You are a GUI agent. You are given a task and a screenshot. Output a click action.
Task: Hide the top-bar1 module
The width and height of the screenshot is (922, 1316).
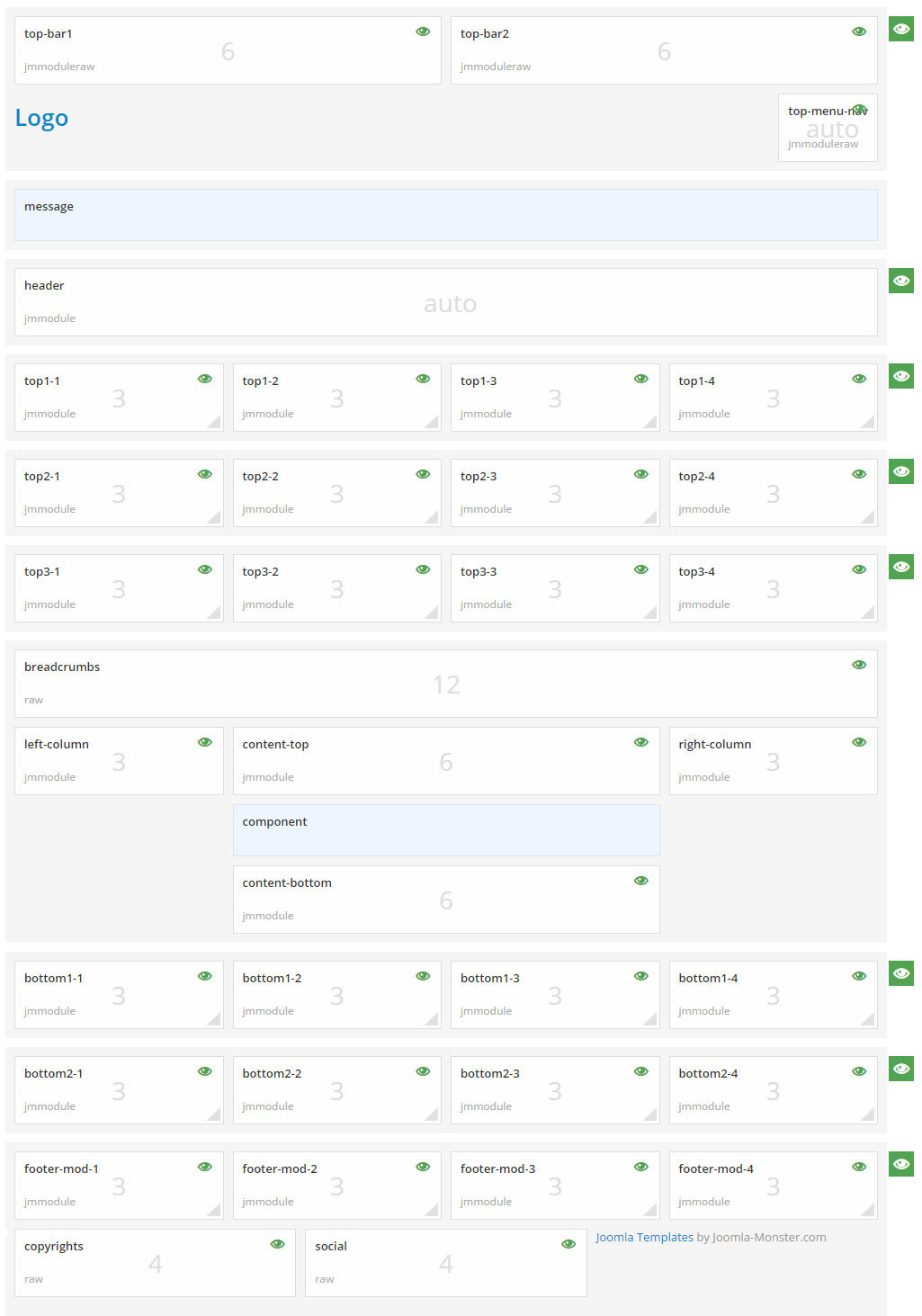tap(423, 31)
